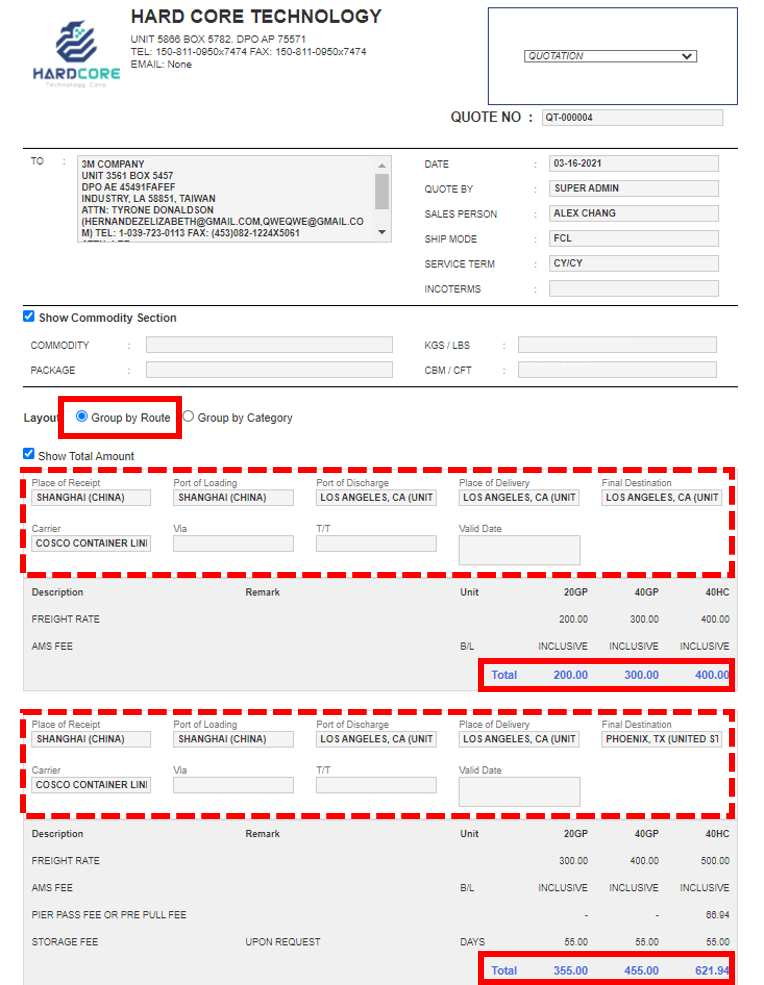
Task: Click the Ship Mode field showing FCL
Action: pyautogui.click(x=633, y=239)
